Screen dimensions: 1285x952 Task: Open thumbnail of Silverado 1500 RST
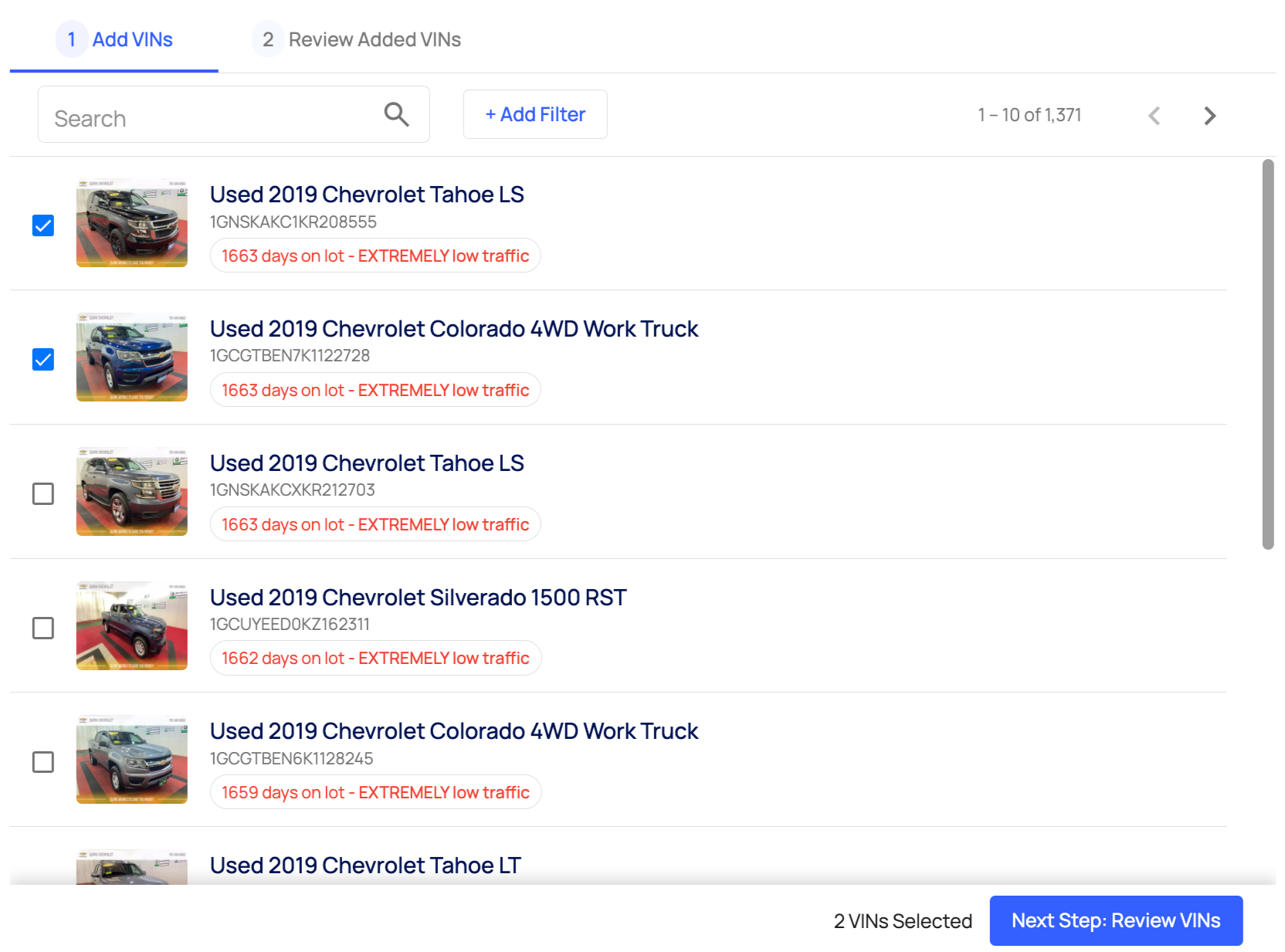click(132, 625)
